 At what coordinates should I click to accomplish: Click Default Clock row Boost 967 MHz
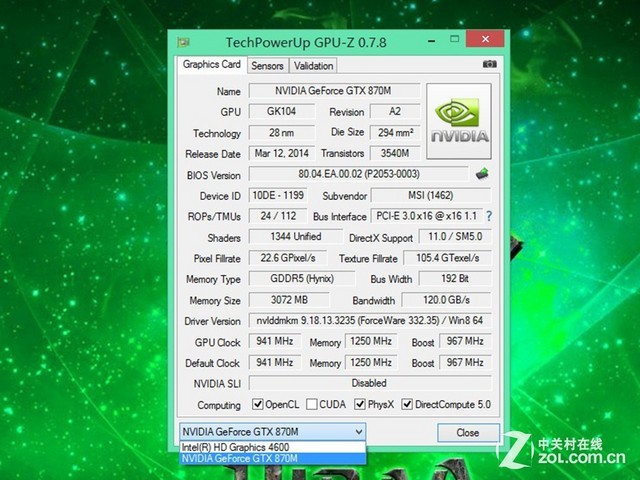tap(465, 362)
